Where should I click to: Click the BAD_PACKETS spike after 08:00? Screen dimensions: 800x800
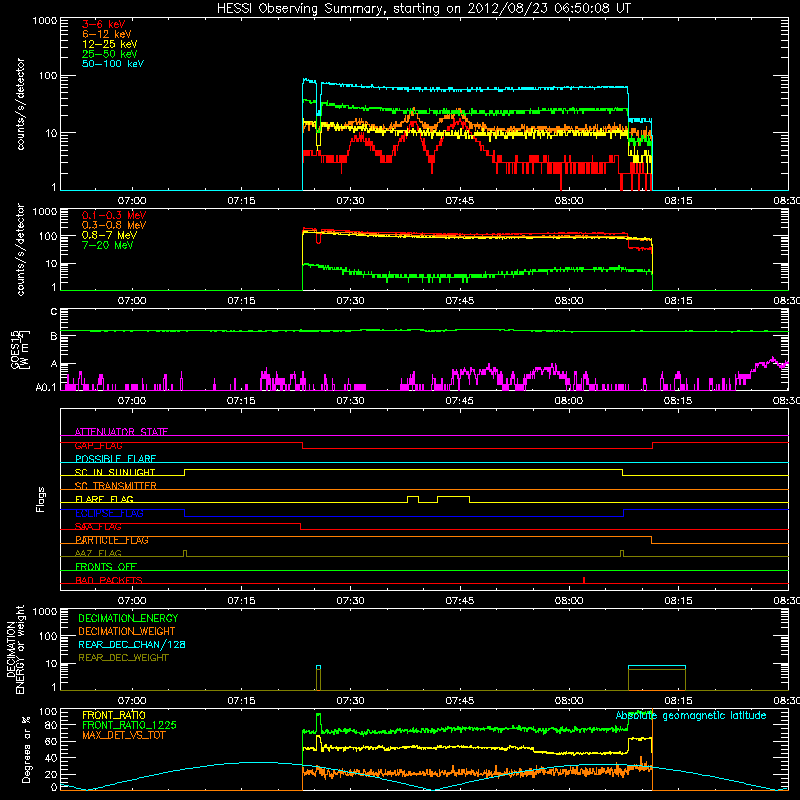[x=584, y=580]
